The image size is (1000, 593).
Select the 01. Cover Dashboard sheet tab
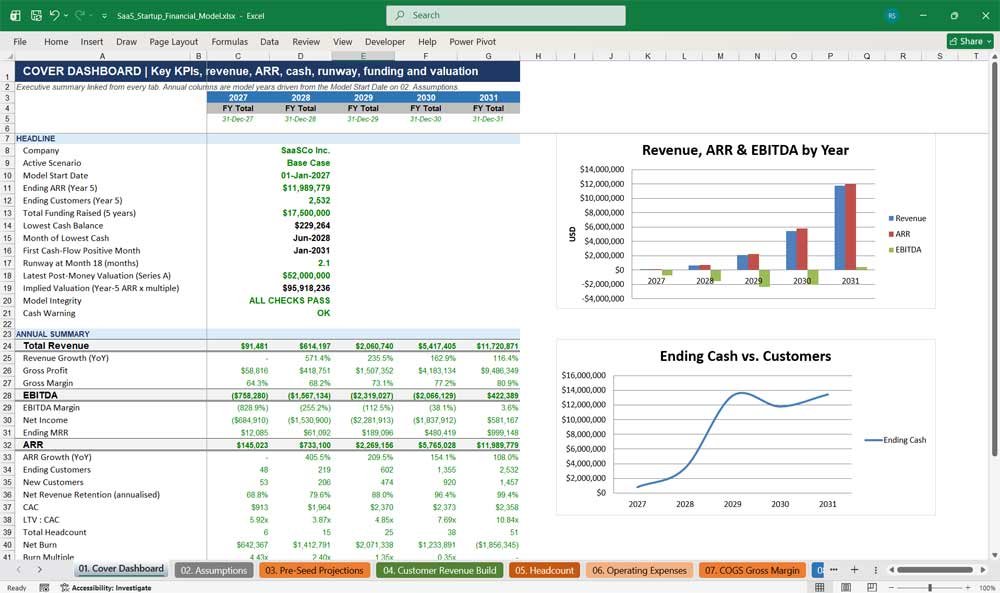point(121,569)
